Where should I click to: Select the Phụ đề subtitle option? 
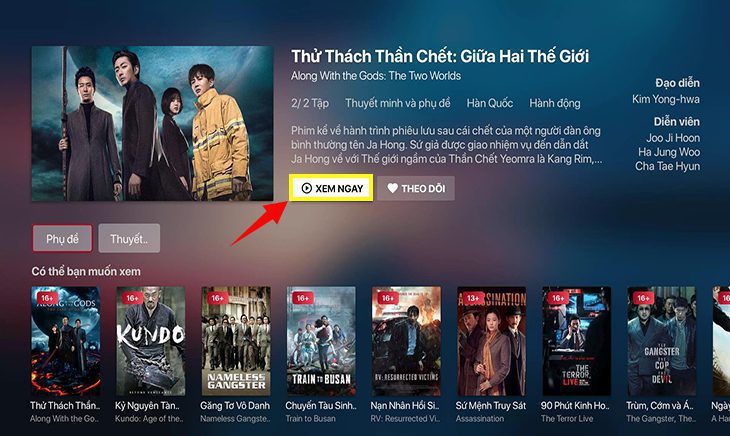tap(62, 238)
